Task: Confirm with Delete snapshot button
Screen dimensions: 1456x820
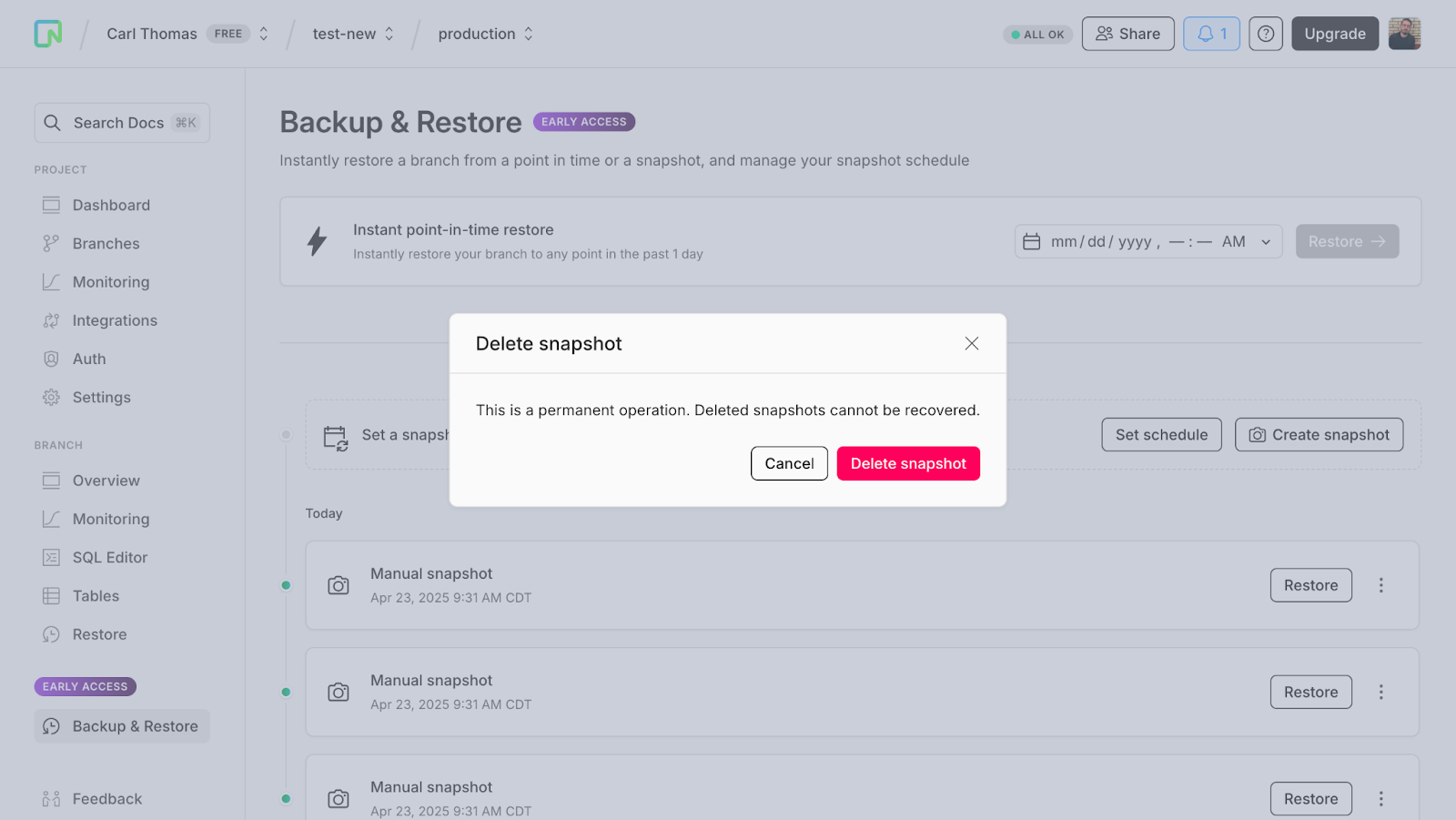Action: click(x=908, y=463)
